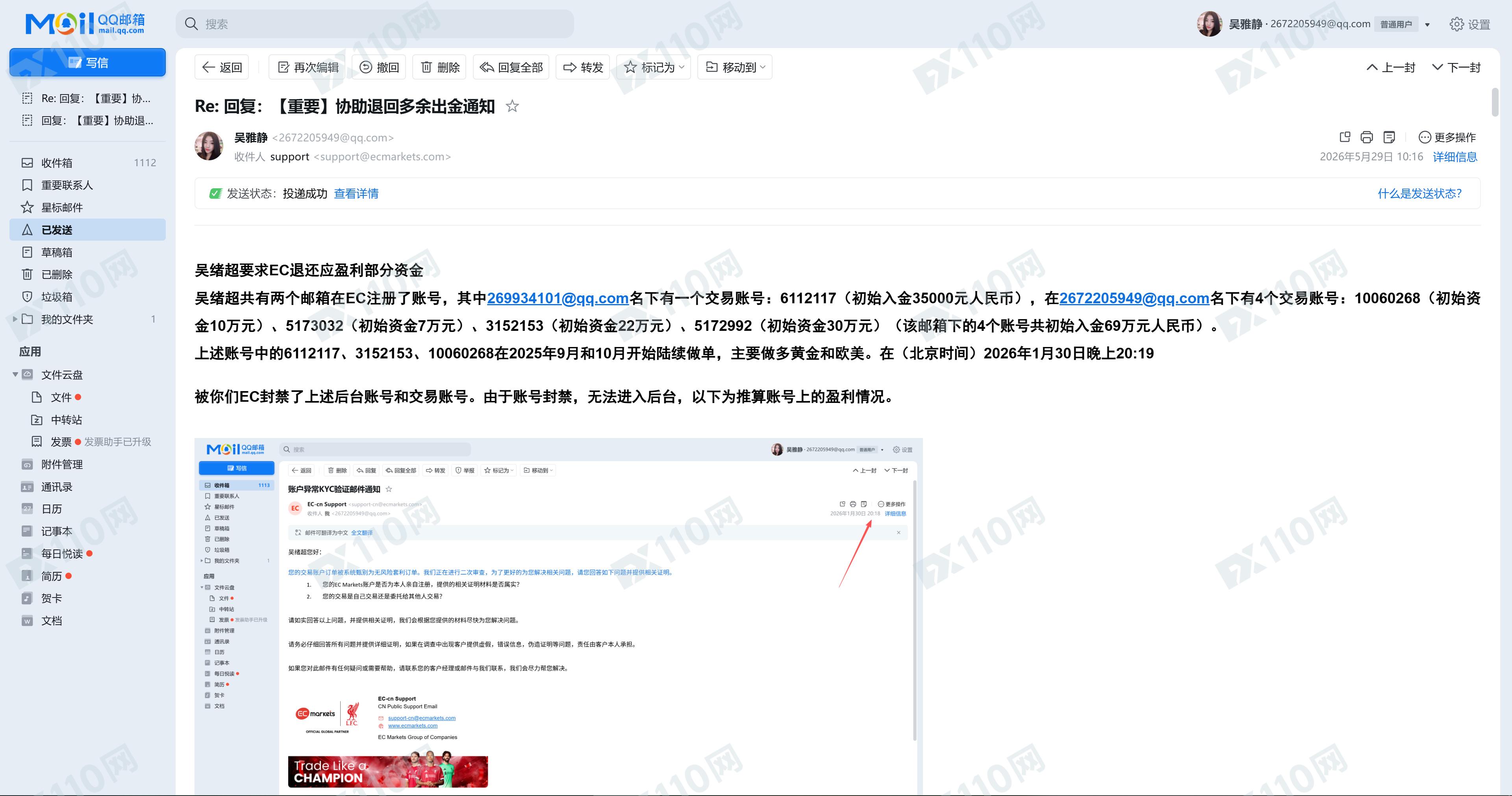Click sender name 吴雅静 in mail header

pos(251,137)
